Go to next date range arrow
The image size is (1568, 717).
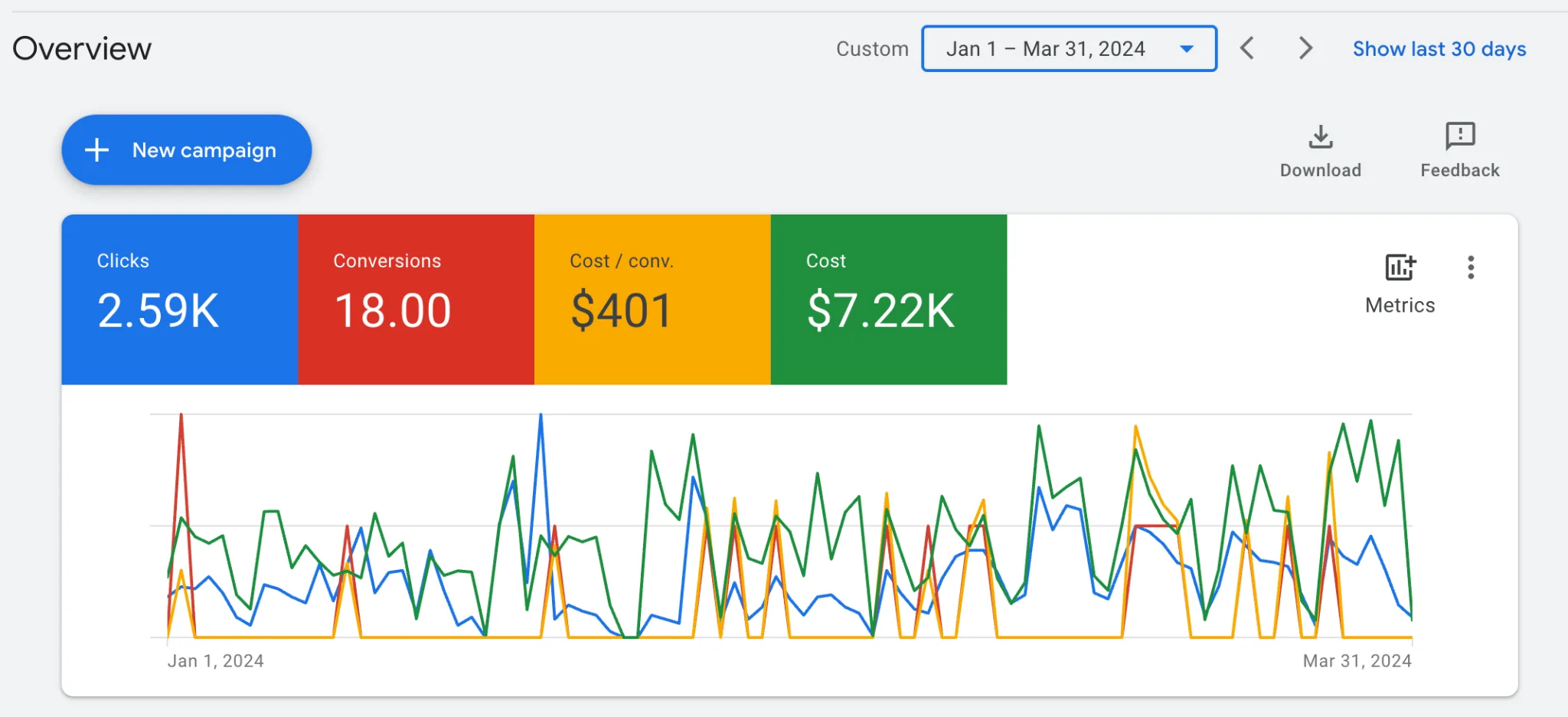coord(1305,48)
